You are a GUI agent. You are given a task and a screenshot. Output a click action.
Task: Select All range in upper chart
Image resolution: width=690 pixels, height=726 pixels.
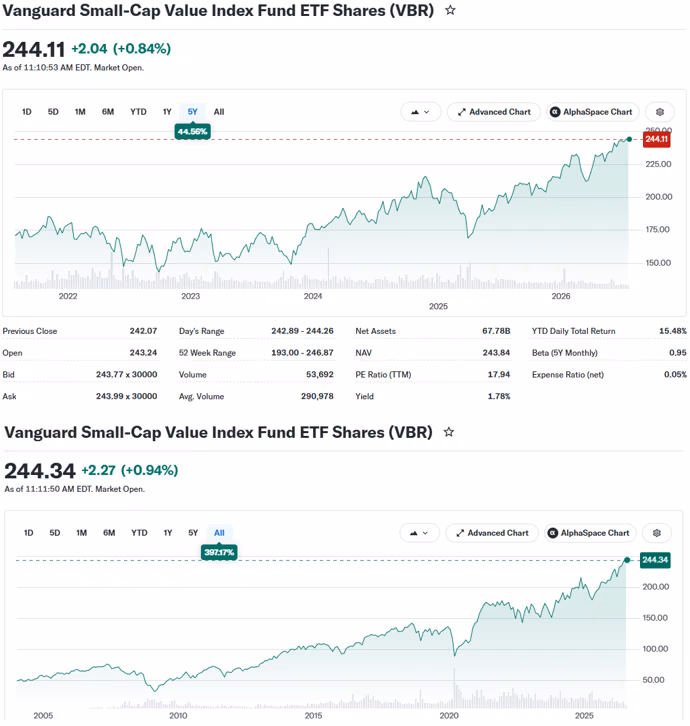(x=219, y=112)
